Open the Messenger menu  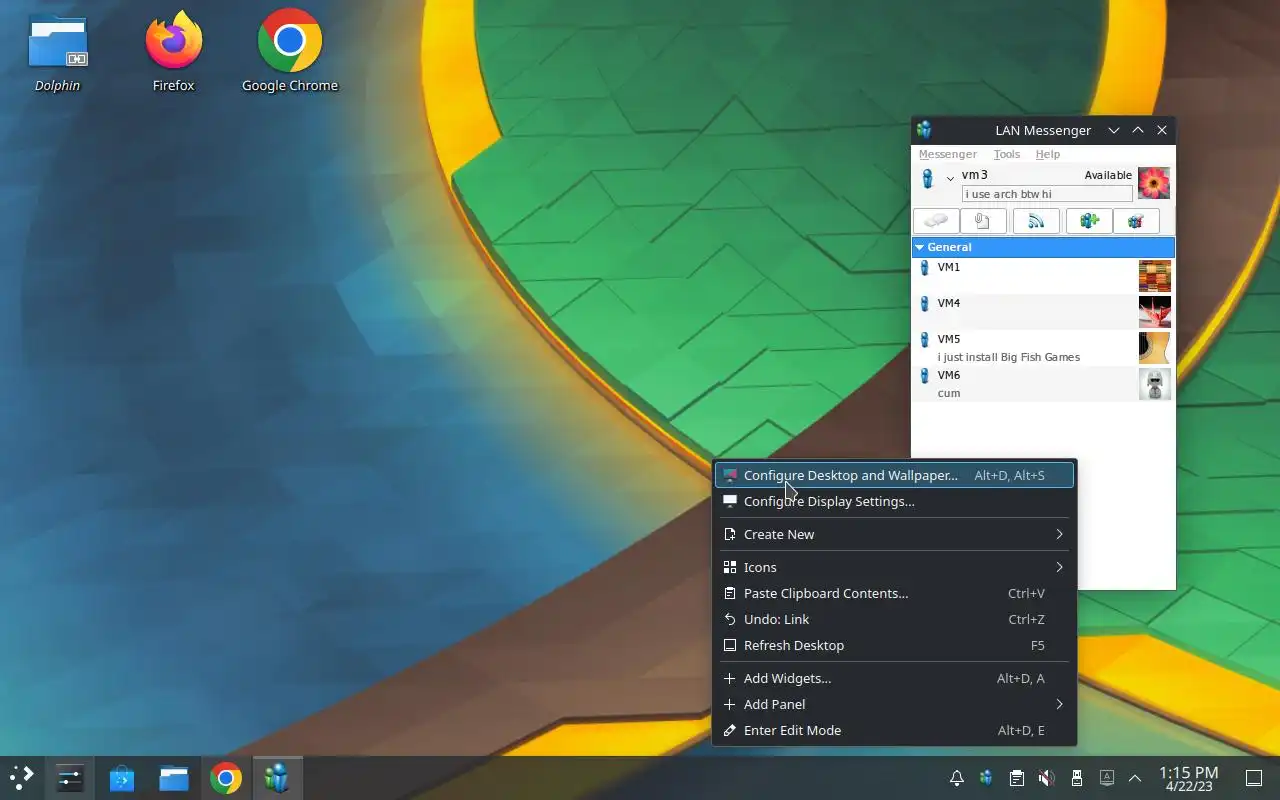click(947, 154)
